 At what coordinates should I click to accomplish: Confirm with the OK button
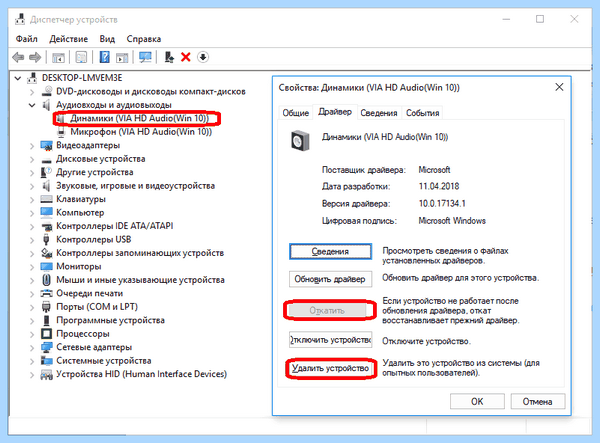point(477,401)
